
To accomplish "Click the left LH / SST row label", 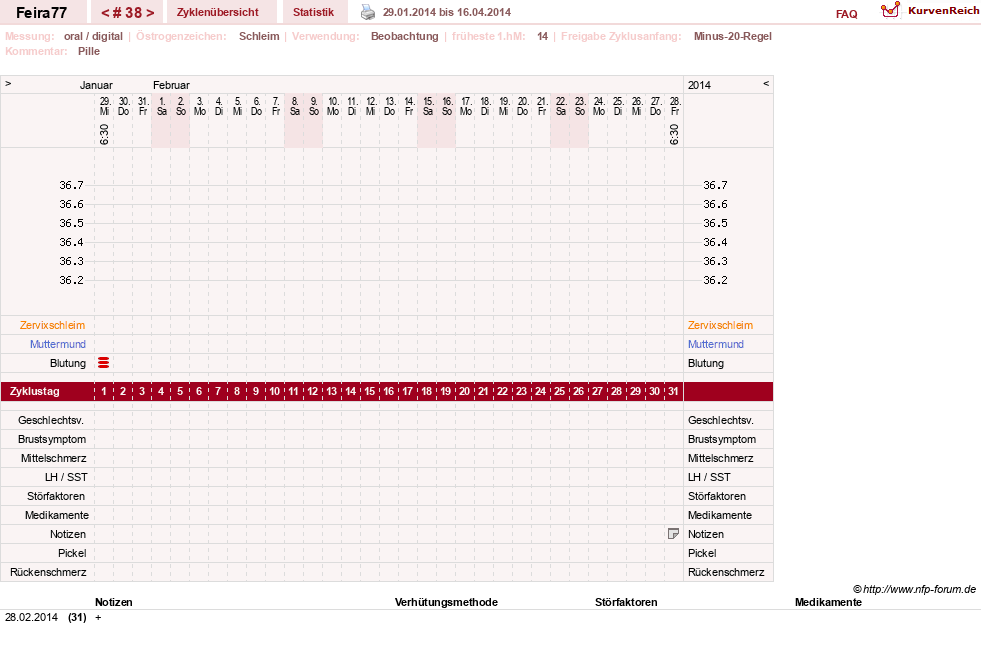I will click(66, 477).
